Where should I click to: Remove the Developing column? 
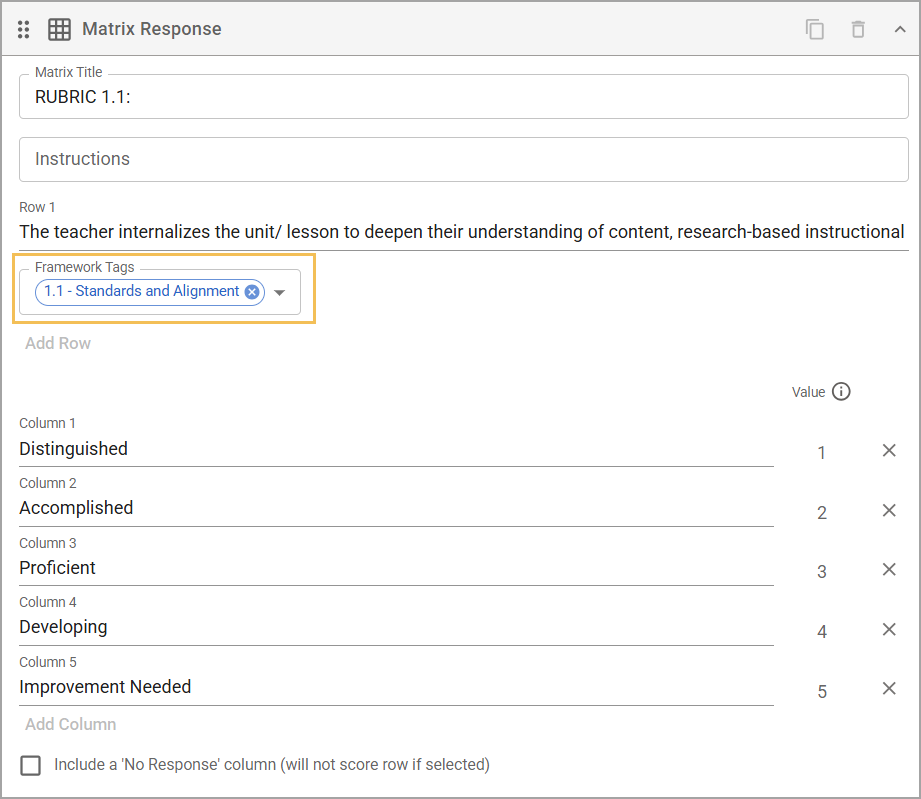(889, 629)
